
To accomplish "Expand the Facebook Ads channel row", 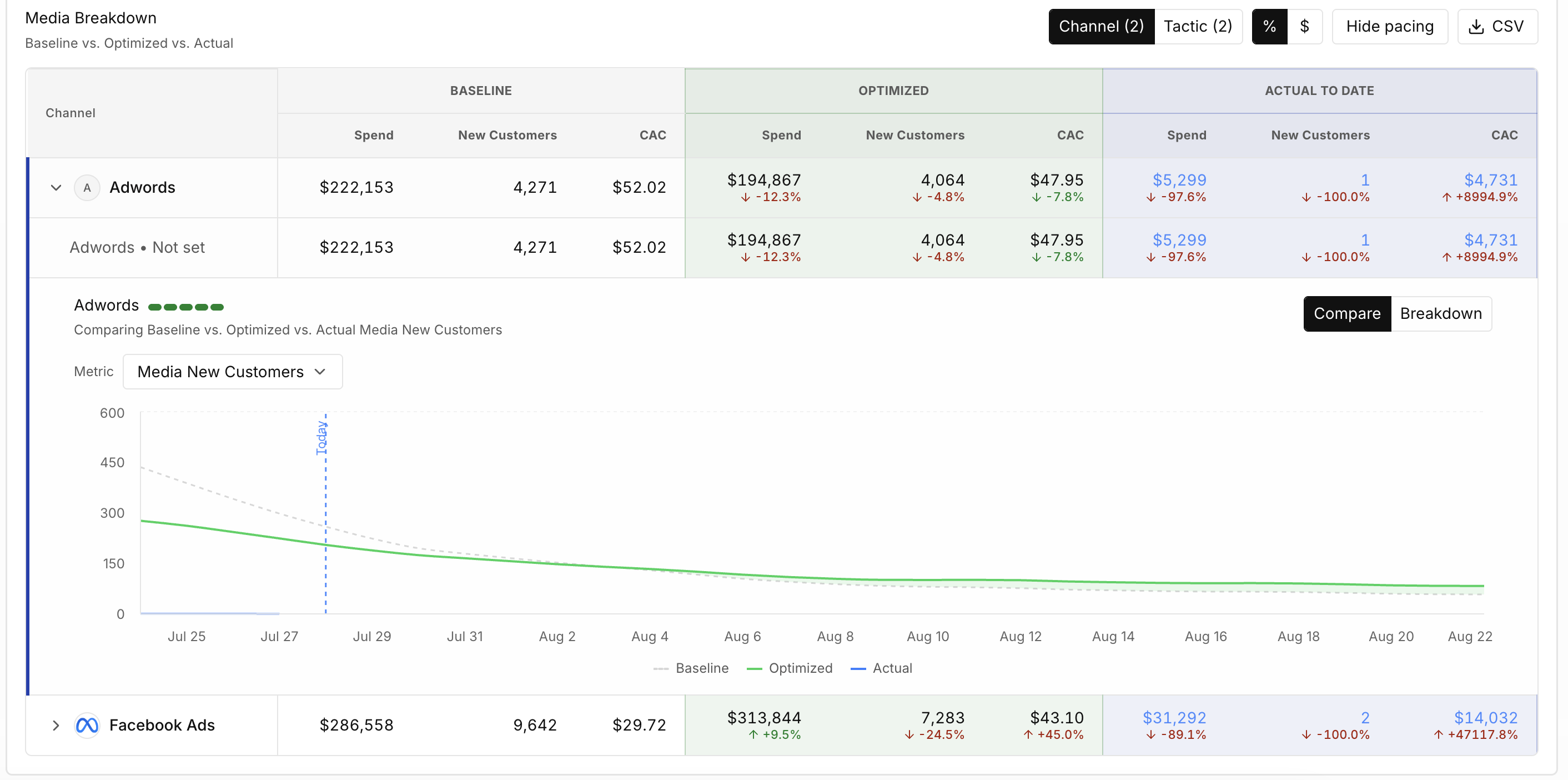I will point(56,725).
